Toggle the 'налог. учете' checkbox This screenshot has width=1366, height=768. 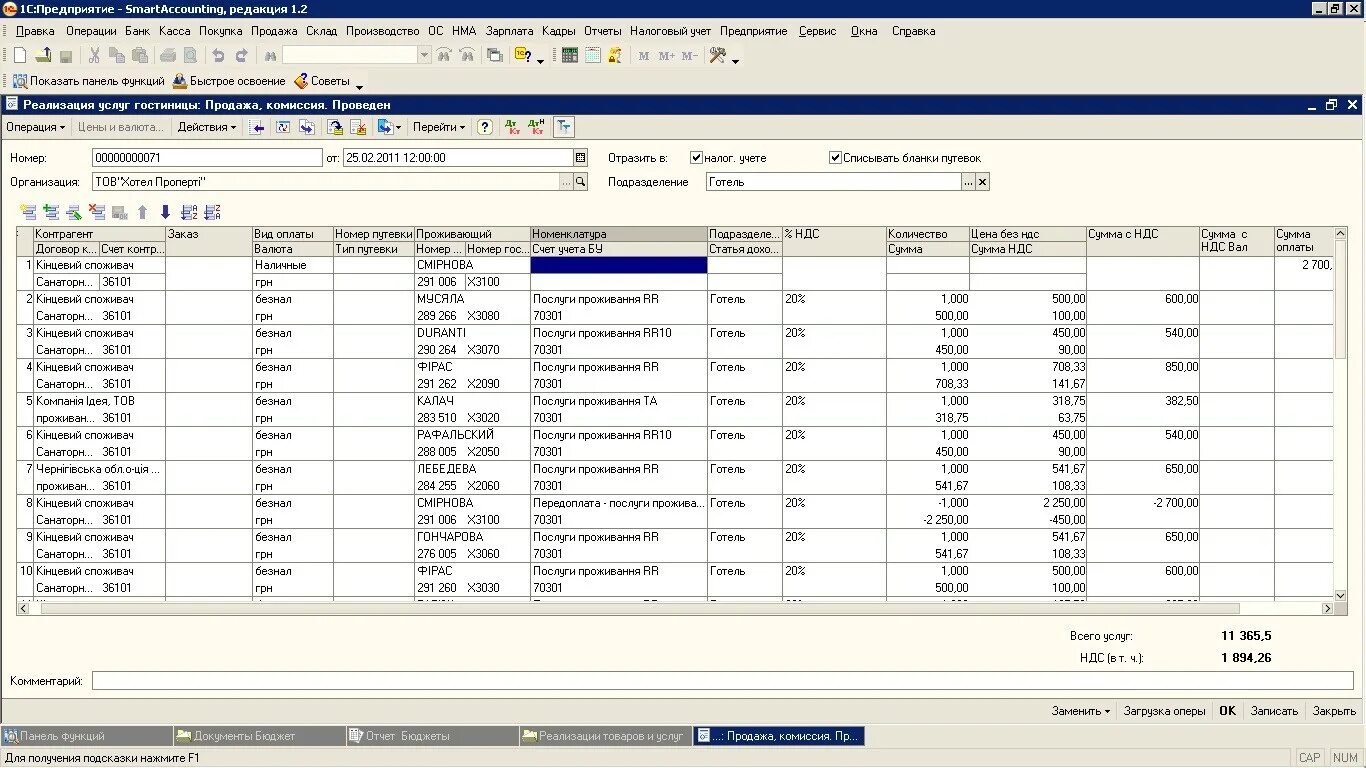click(696, 158)
